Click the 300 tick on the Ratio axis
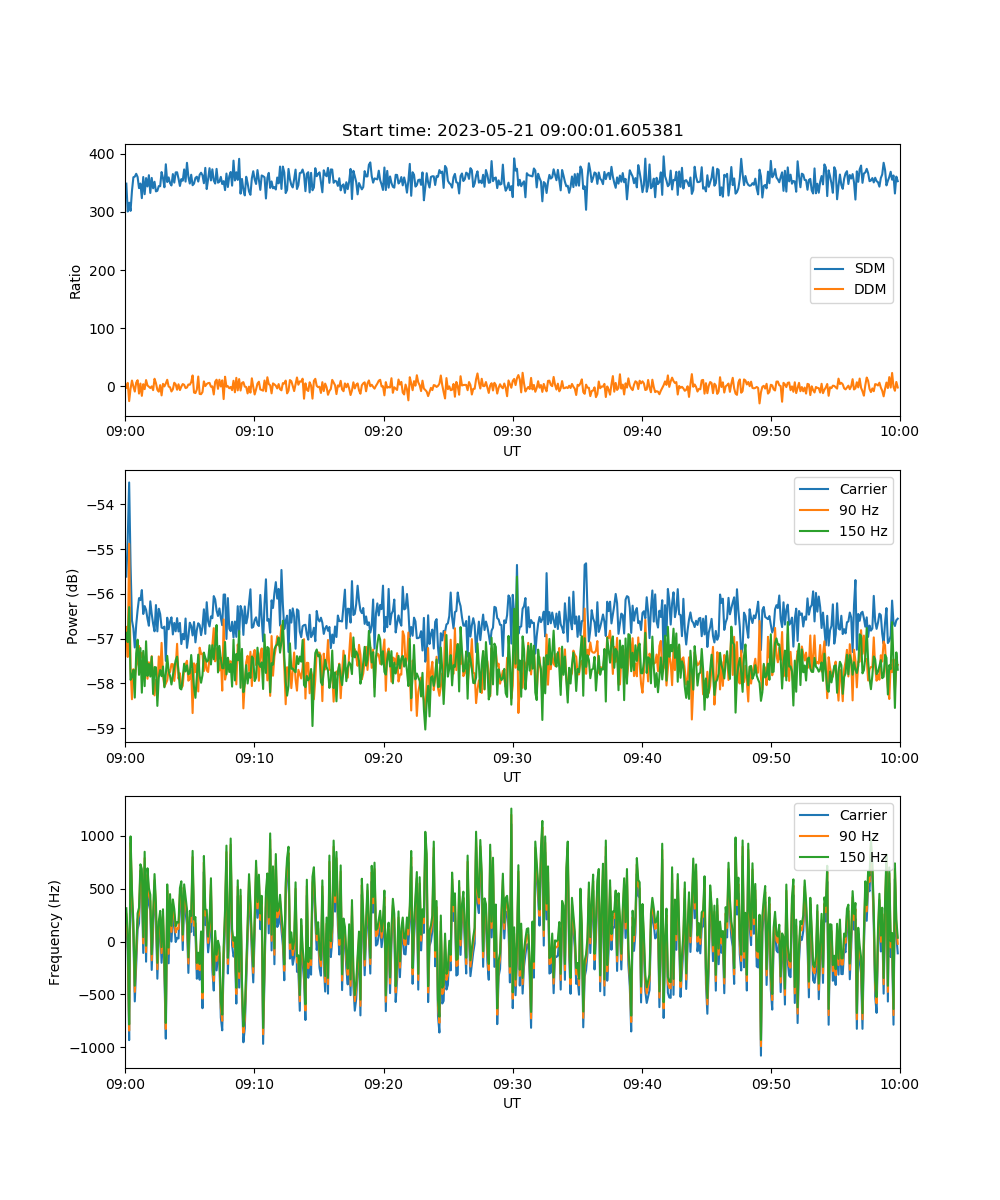 coord(104,212)
